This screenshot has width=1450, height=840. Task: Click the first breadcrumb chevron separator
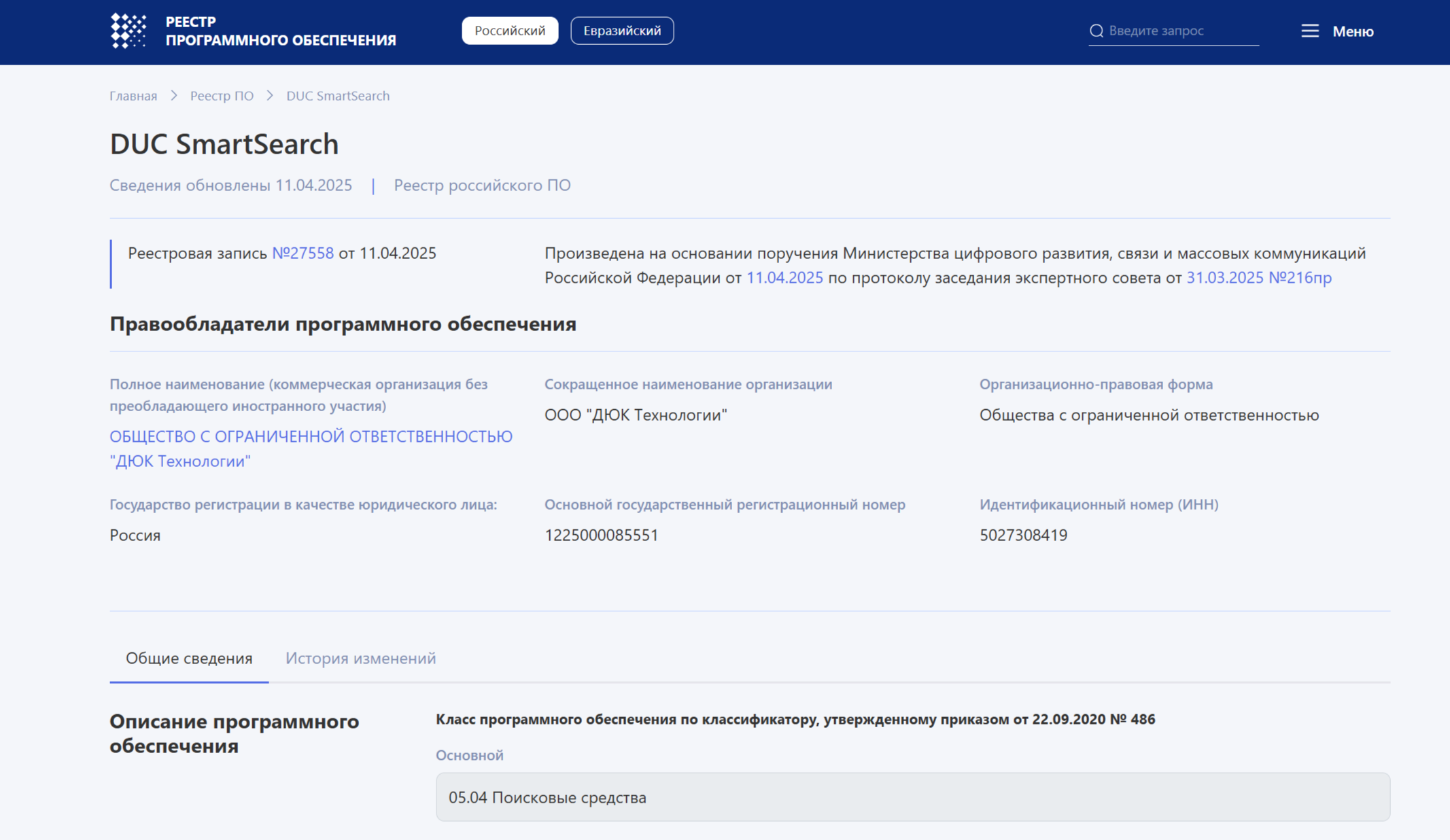coord(173,96)
